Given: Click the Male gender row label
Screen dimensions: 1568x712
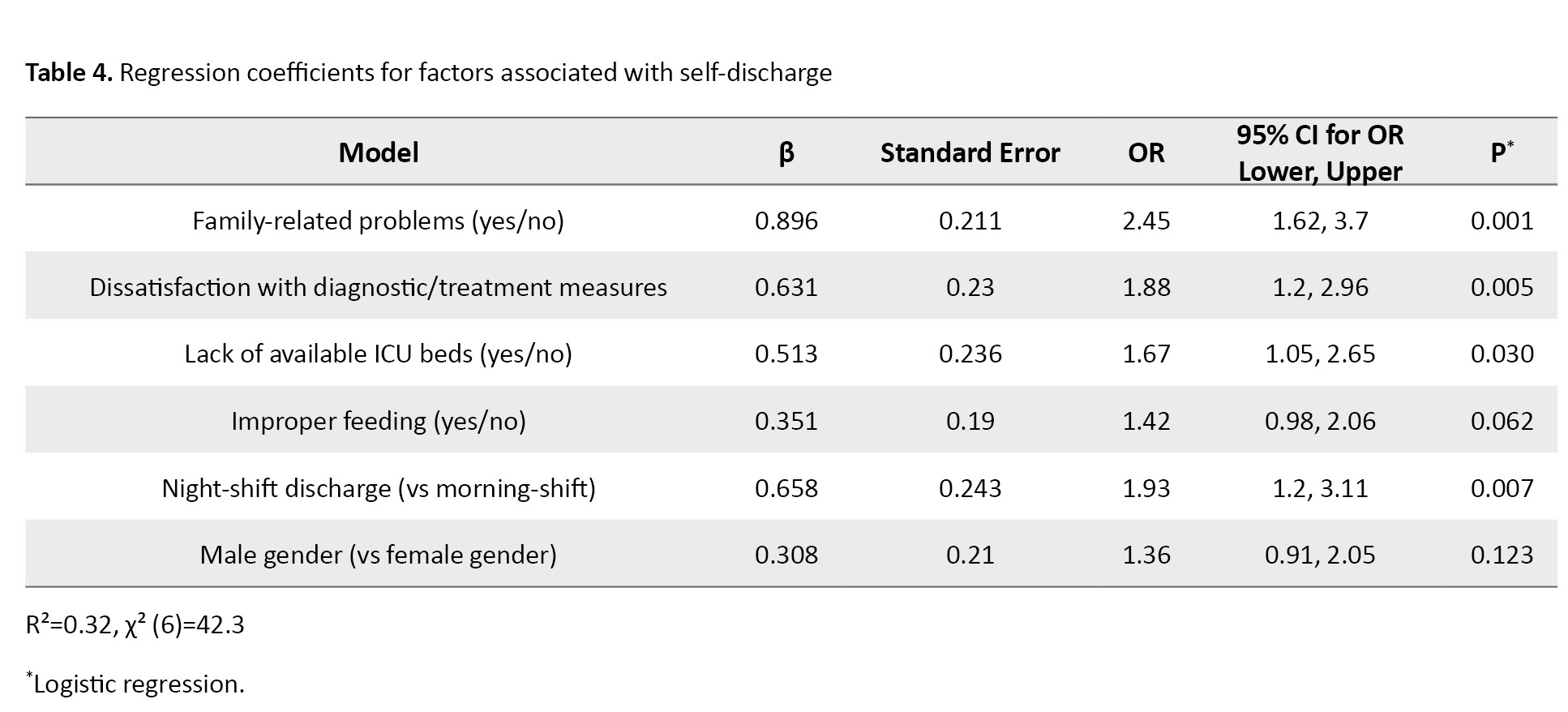Looking at the screenshot, I should 378,555.
